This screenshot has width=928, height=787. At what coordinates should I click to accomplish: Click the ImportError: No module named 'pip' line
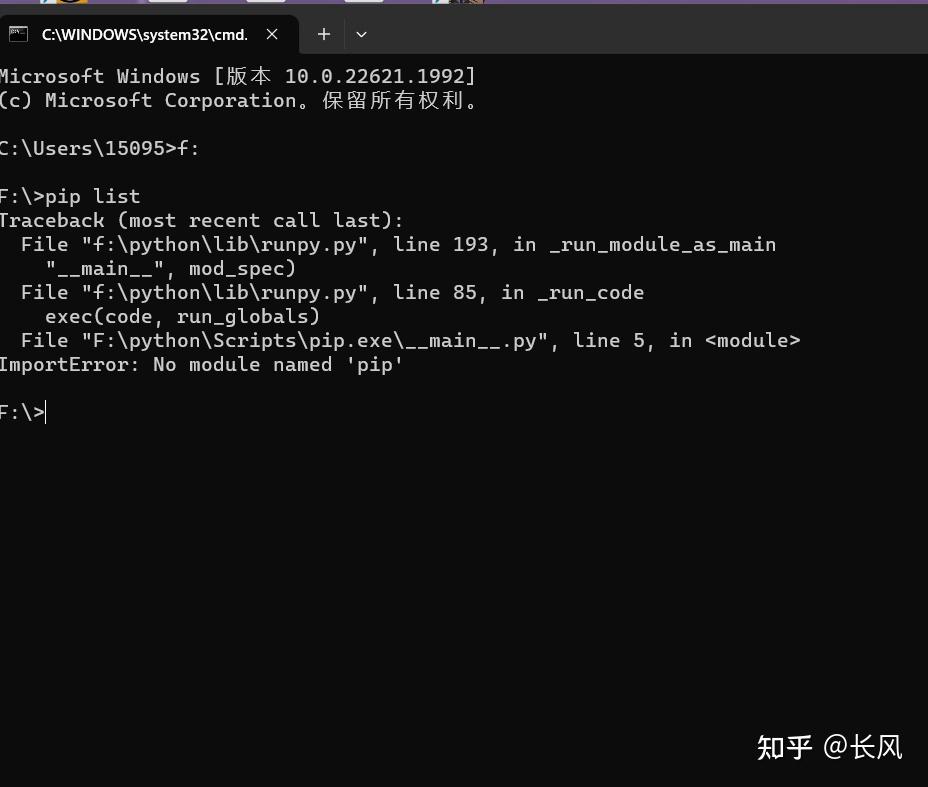[201, 364]
